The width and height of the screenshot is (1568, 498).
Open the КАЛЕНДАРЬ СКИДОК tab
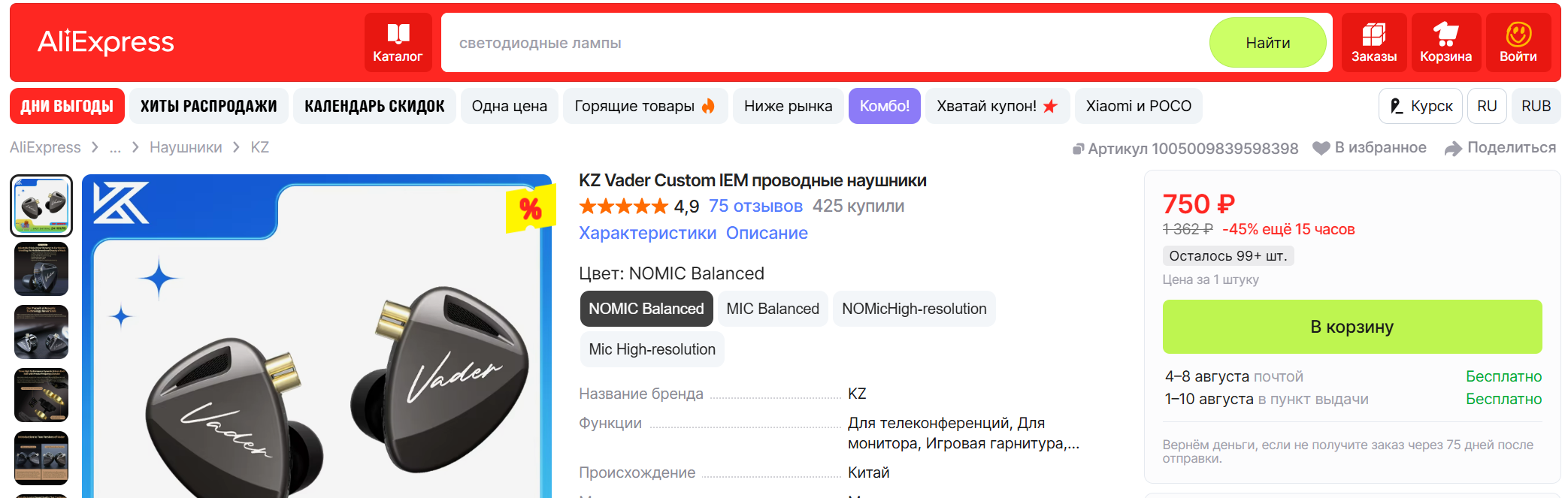[374, 106]
